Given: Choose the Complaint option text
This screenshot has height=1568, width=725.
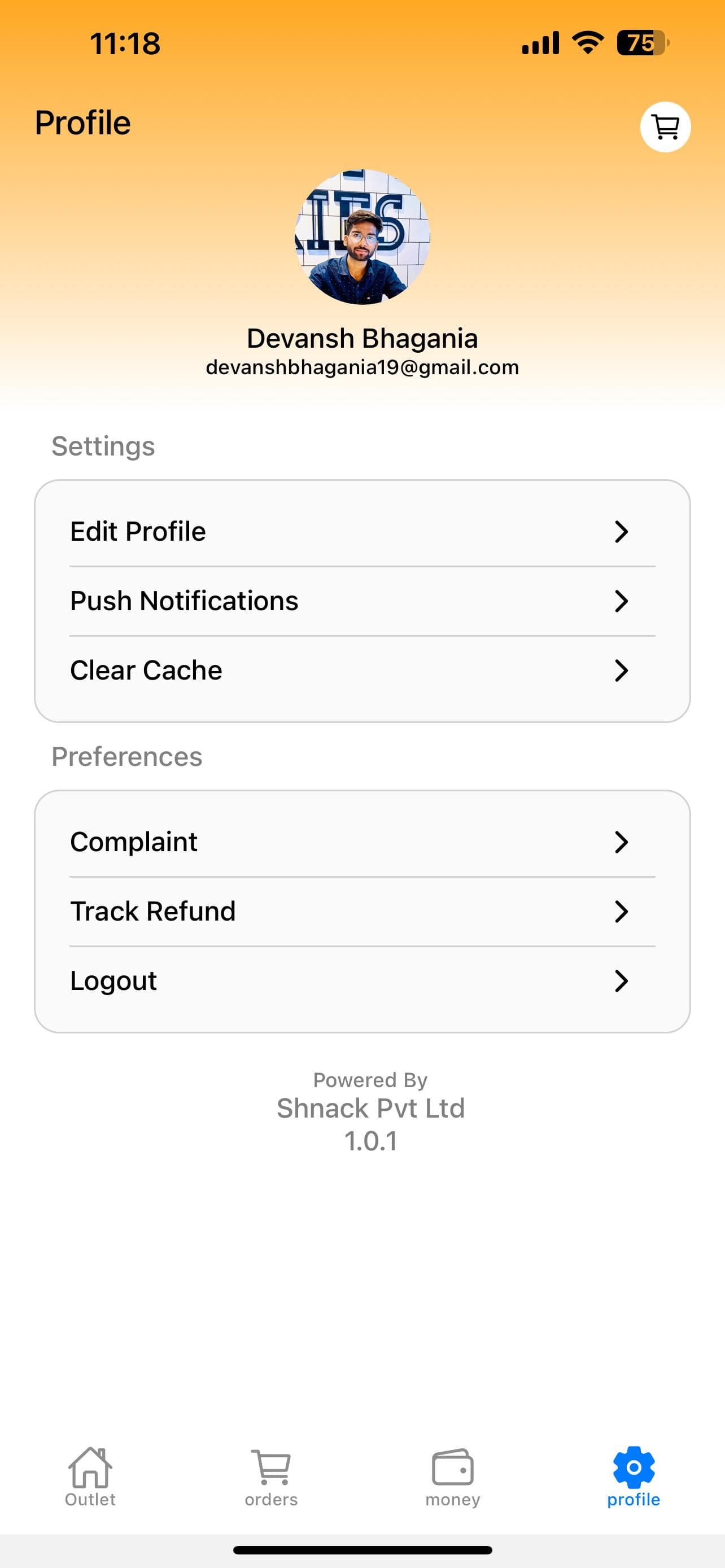Looking at the screenshot, I should coord(133,843).
